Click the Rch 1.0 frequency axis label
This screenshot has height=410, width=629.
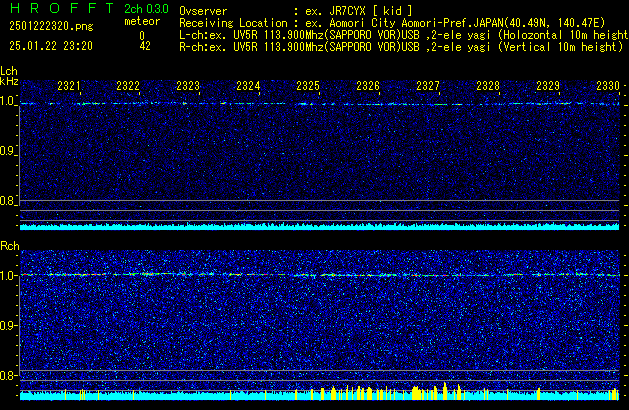click(x=8, y=276)
